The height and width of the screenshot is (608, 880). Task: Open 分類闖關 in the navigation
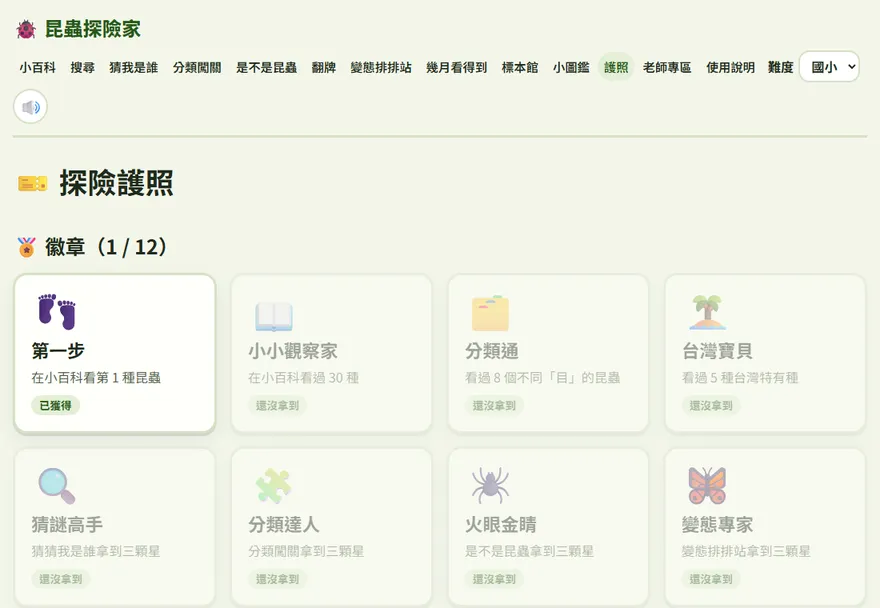(197, 67)
